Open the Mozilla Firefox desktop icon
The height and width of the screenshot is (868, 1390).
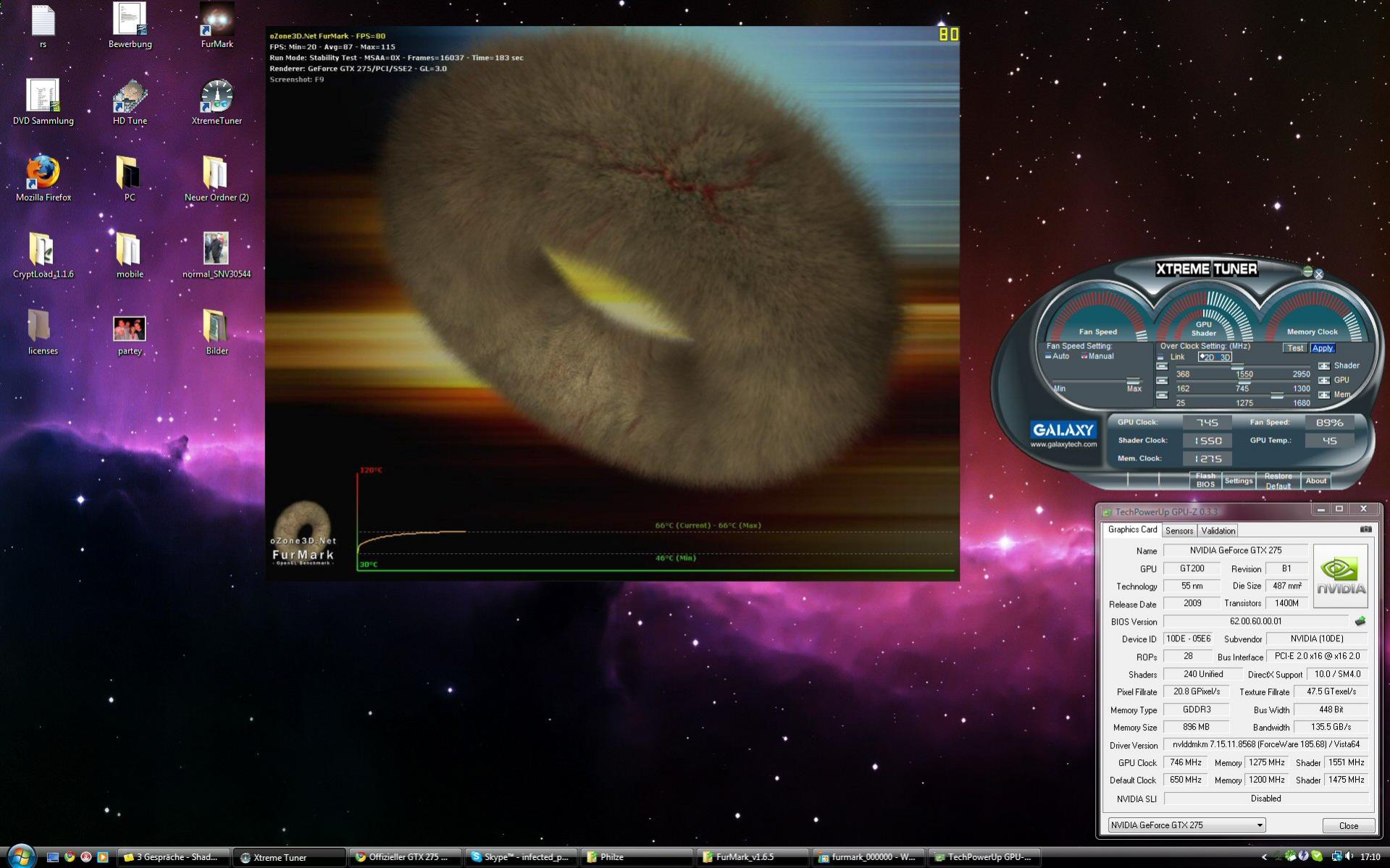coord(43,178)
